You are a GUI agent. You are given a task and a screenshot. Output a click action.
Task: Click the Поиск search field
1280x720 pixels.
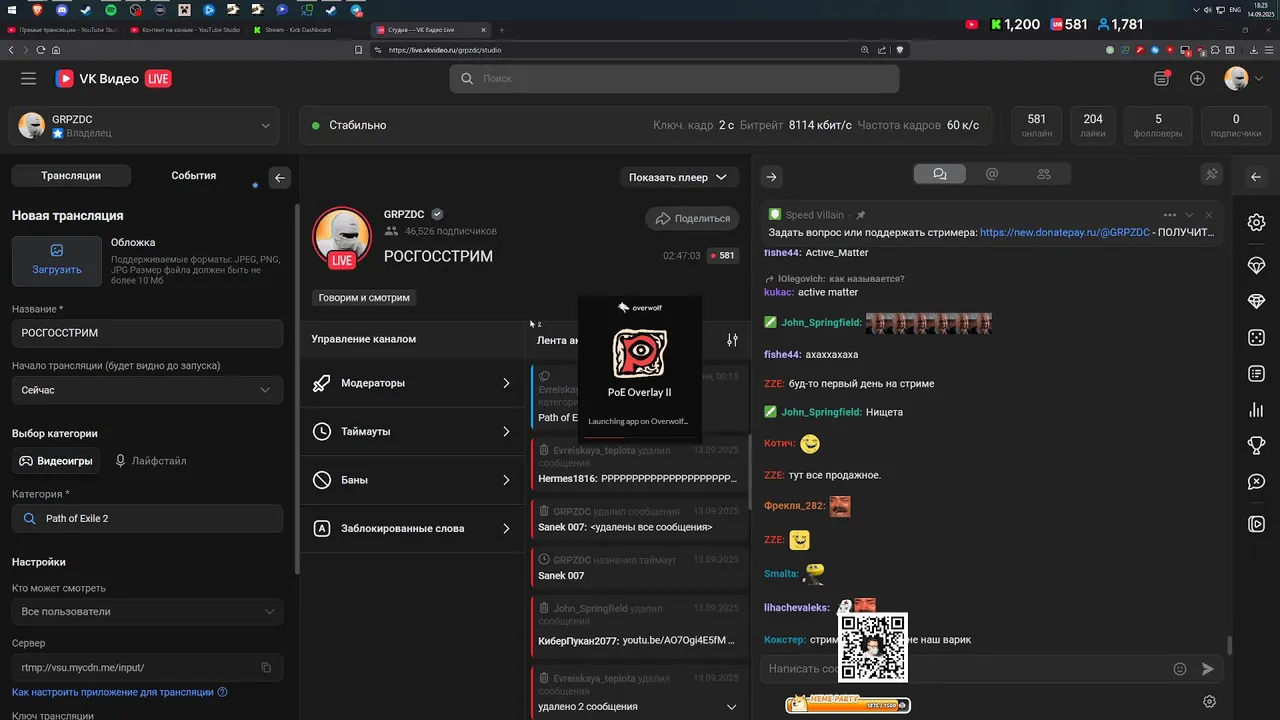(x=674, y=78)
